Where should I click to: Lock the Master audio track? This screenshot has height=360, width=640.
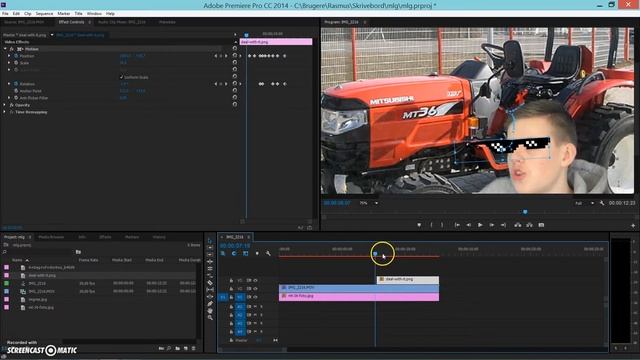tap(231, 340)
